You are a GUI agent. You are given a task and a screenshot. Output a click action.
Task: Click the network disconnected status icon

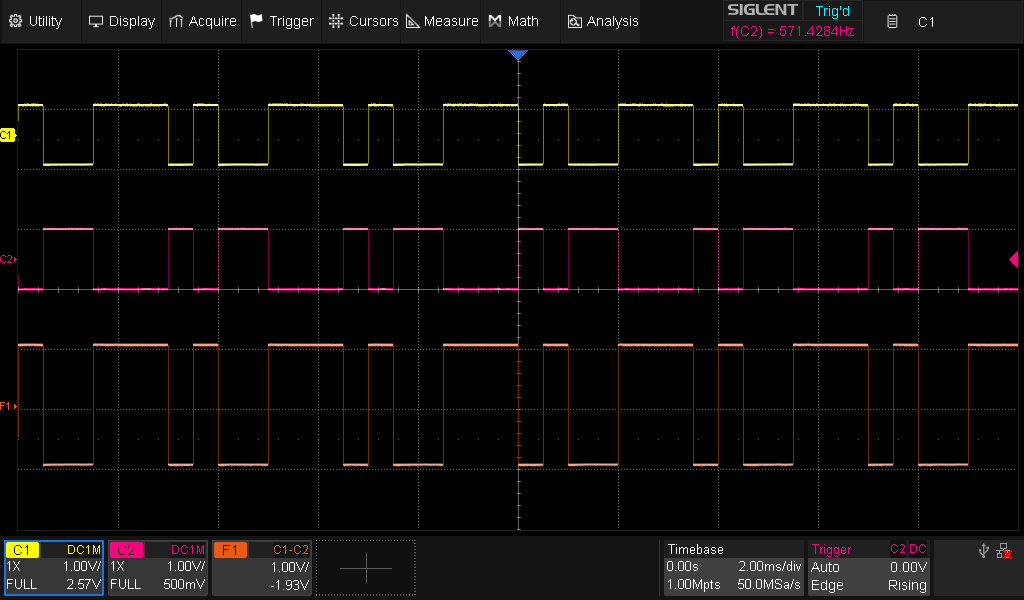(x=1004, y=551)
